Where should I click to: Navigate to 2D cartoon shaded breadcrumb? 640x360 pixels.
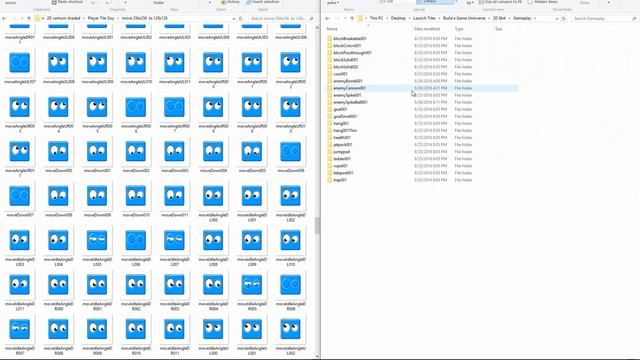(63, 18)
